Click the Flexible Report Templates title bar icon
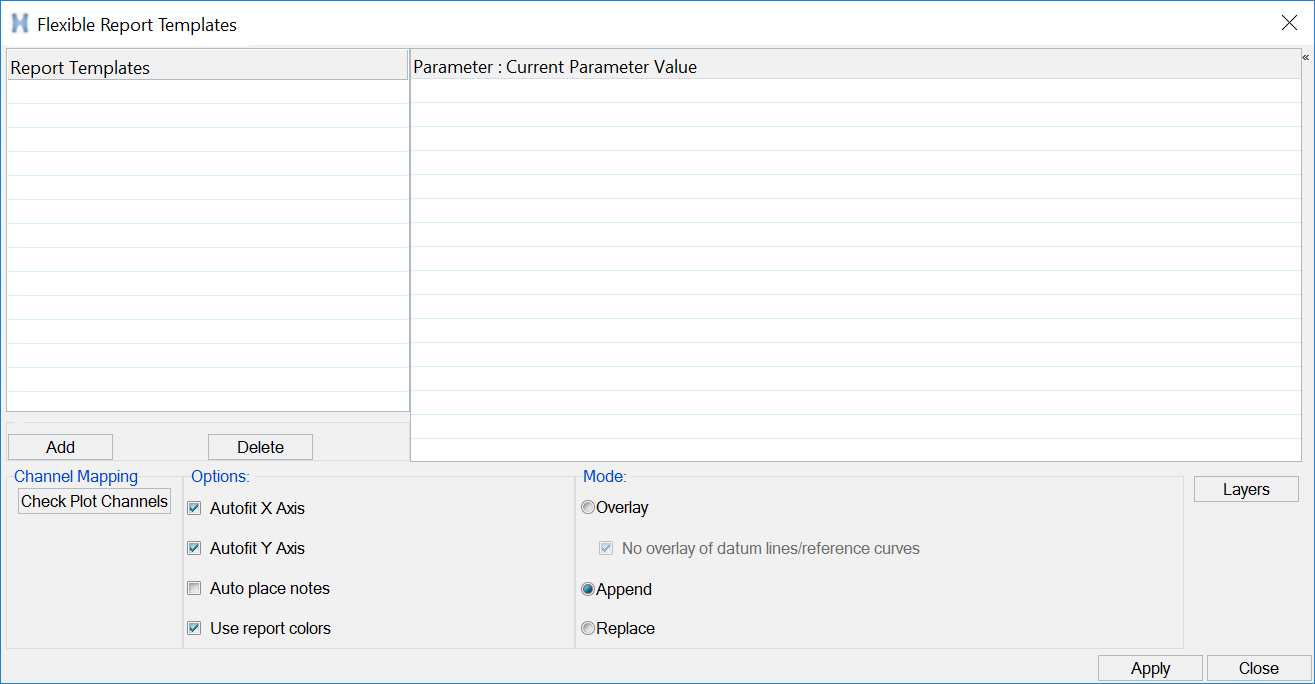Image resolution: width=1315 pixels, height=684 pixels. click(x=19, y=24)
